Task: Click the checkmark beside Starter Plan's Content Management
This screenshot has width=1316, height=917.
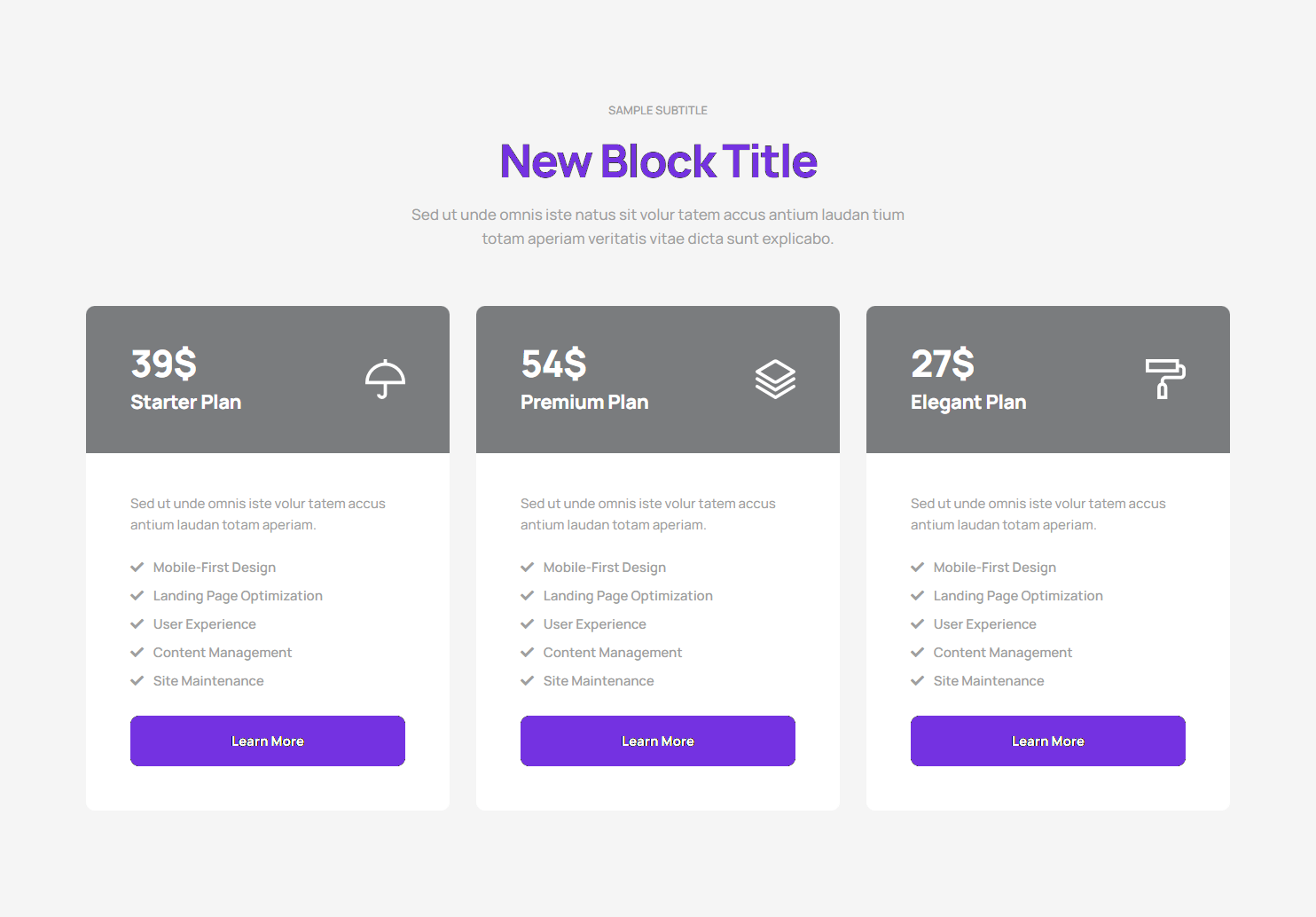Action: tap(137, 653)
